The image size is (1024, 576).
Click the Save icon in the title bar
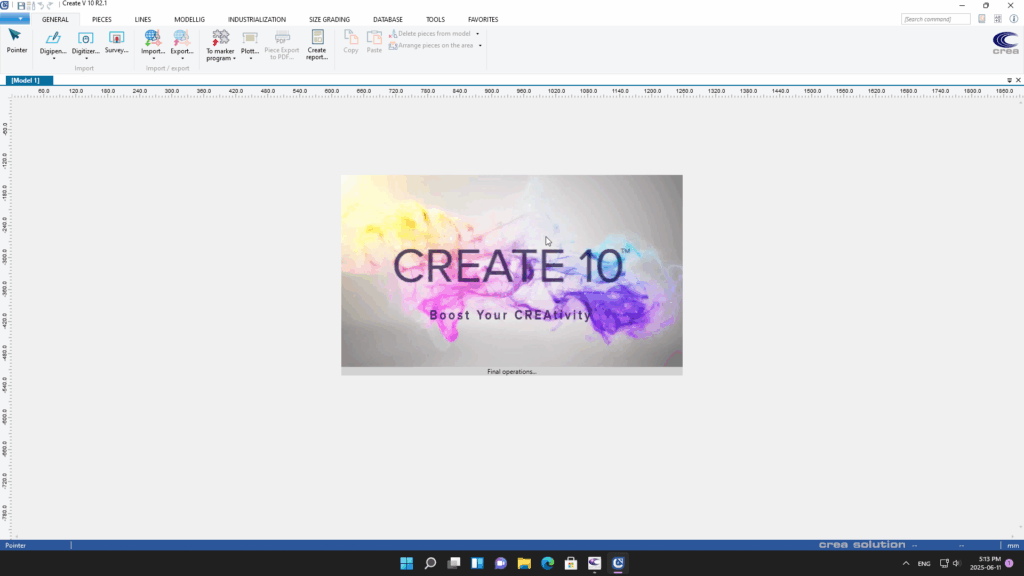tap(21, 5)
